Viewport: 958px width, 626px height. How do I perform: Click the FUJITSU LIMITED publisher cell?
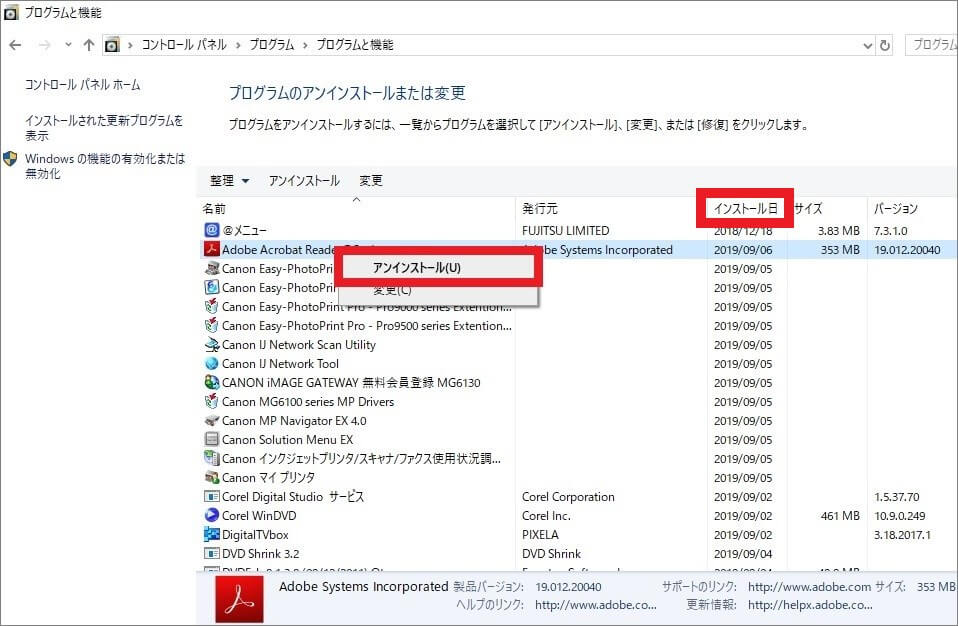coord(565,230)
